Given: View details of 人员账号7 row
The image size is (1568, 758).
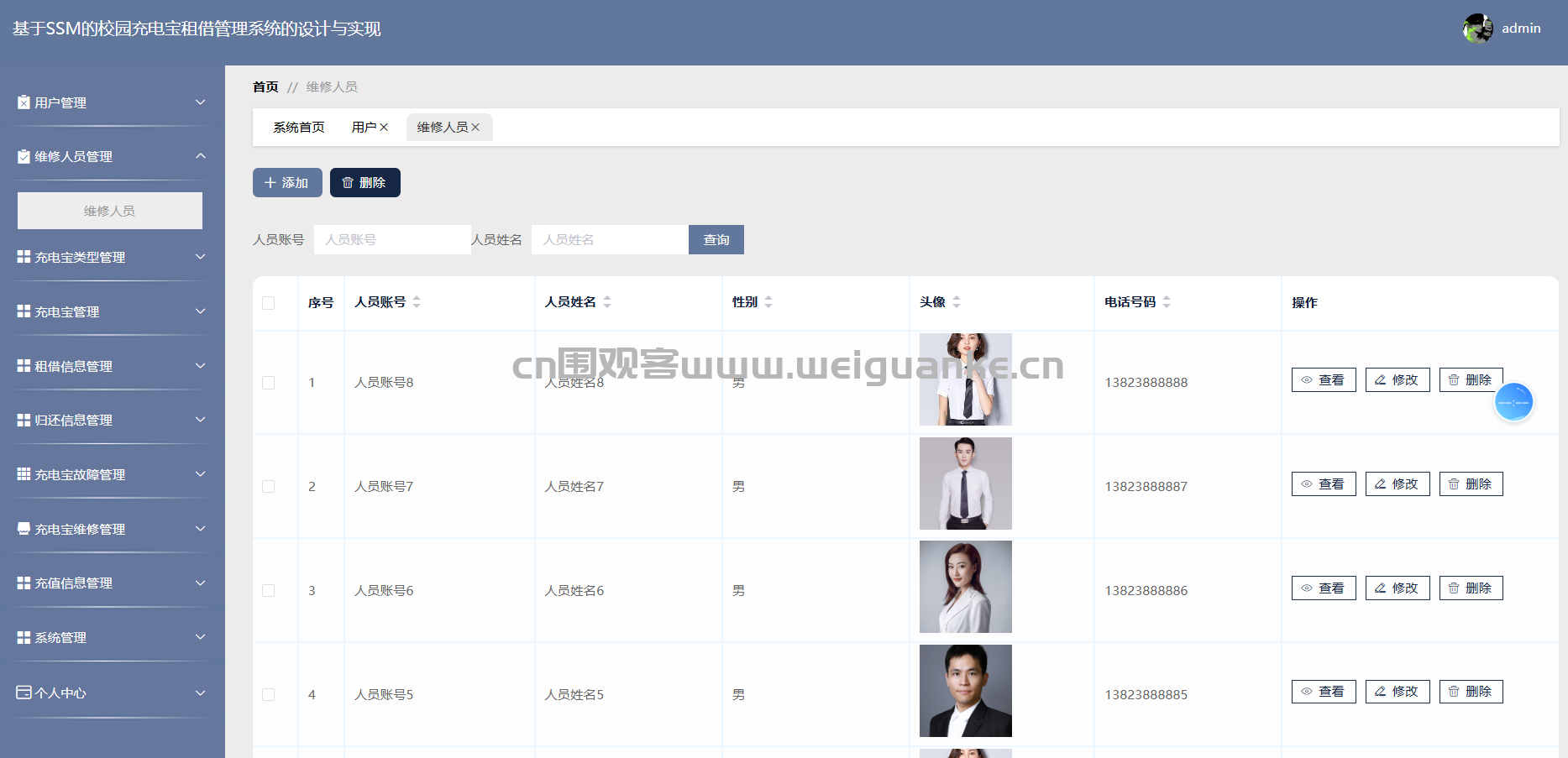Looking at the screenshot, I should (x=1324, y=484).
